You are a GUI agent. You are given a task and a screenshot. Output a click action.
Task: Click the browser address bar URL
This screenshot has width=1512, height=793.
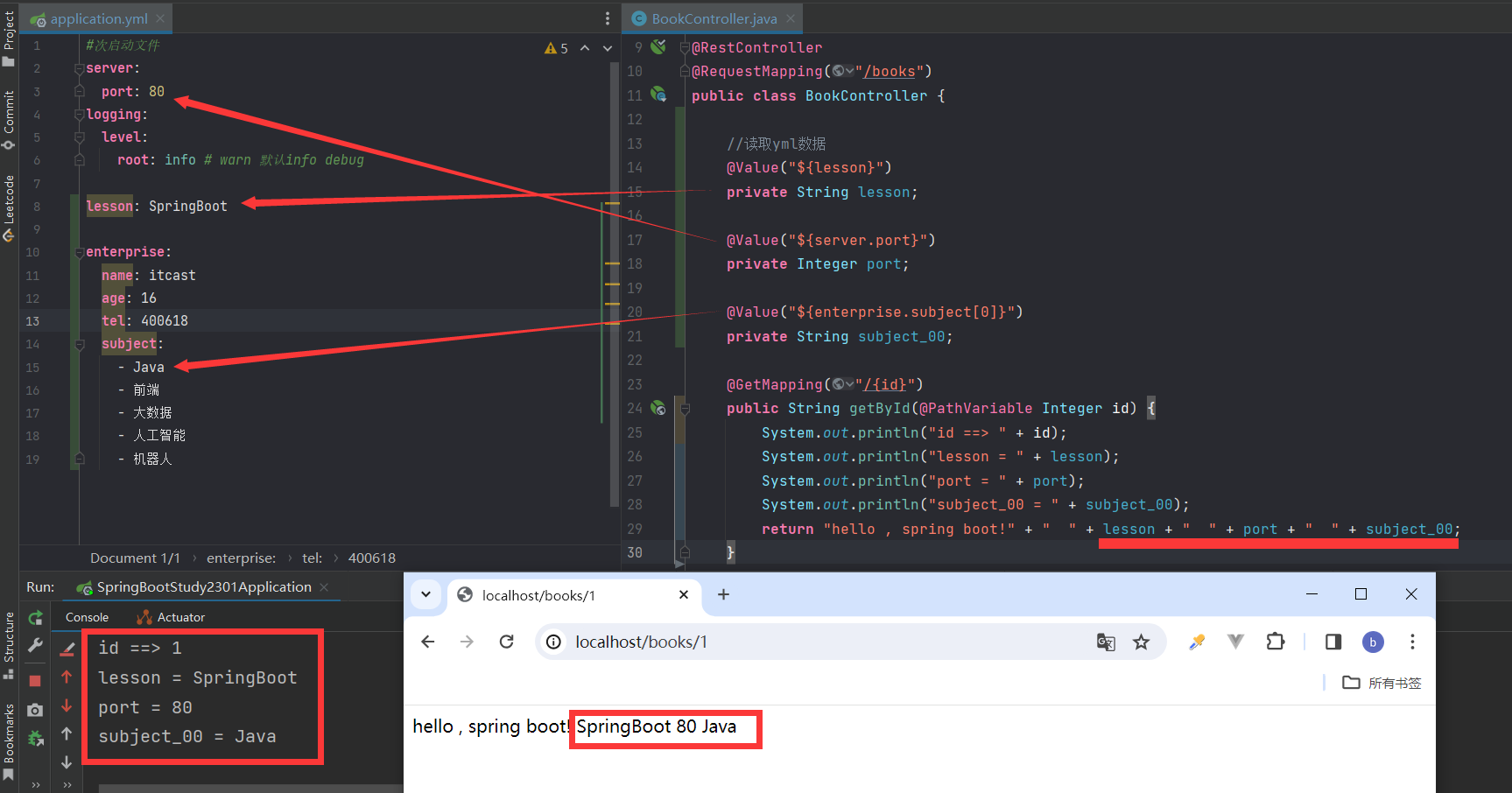click(x=641, y=642)
